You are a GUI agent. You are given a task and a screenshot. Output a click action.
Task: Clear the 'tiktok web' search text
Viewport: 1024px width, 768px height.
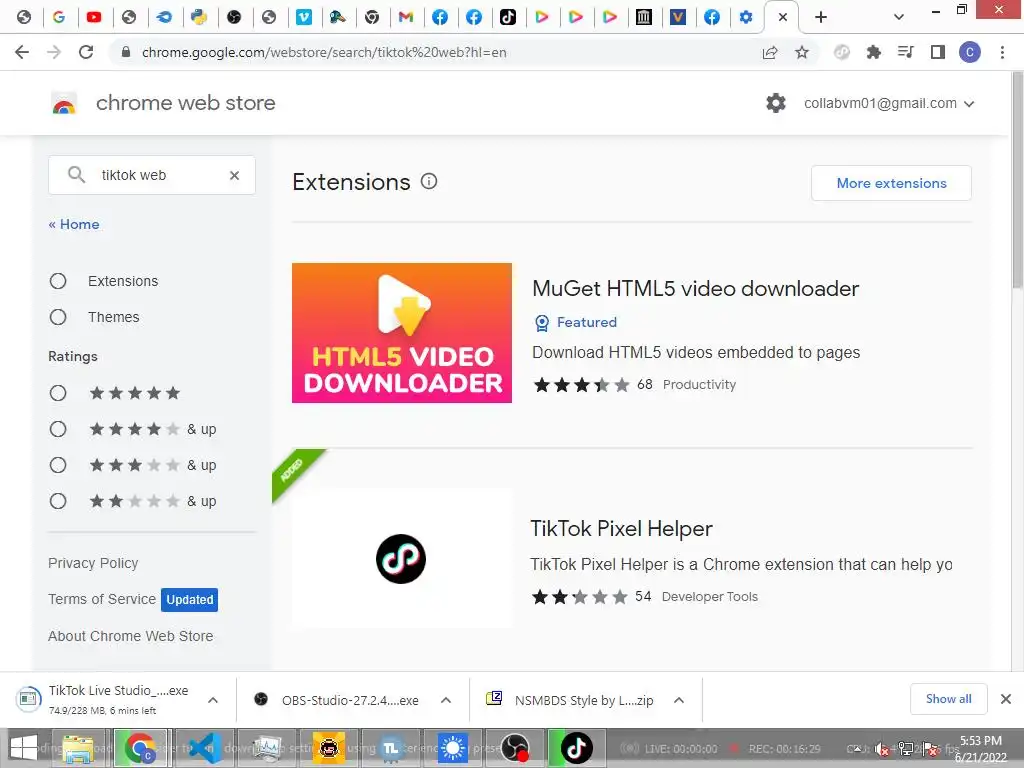(x=234, y=175)
